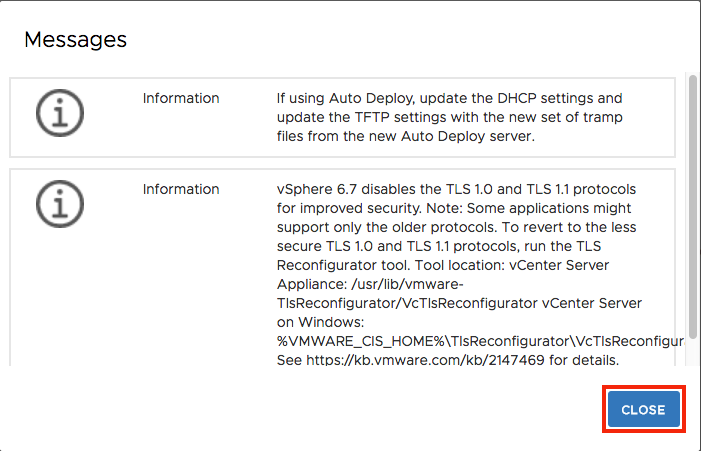Image resolution: width=701 pixels, height=451 pixels.
Task: Click the TlsReconfigurator/VcTlsReconfigurator path text
Action: pos(407,303)
